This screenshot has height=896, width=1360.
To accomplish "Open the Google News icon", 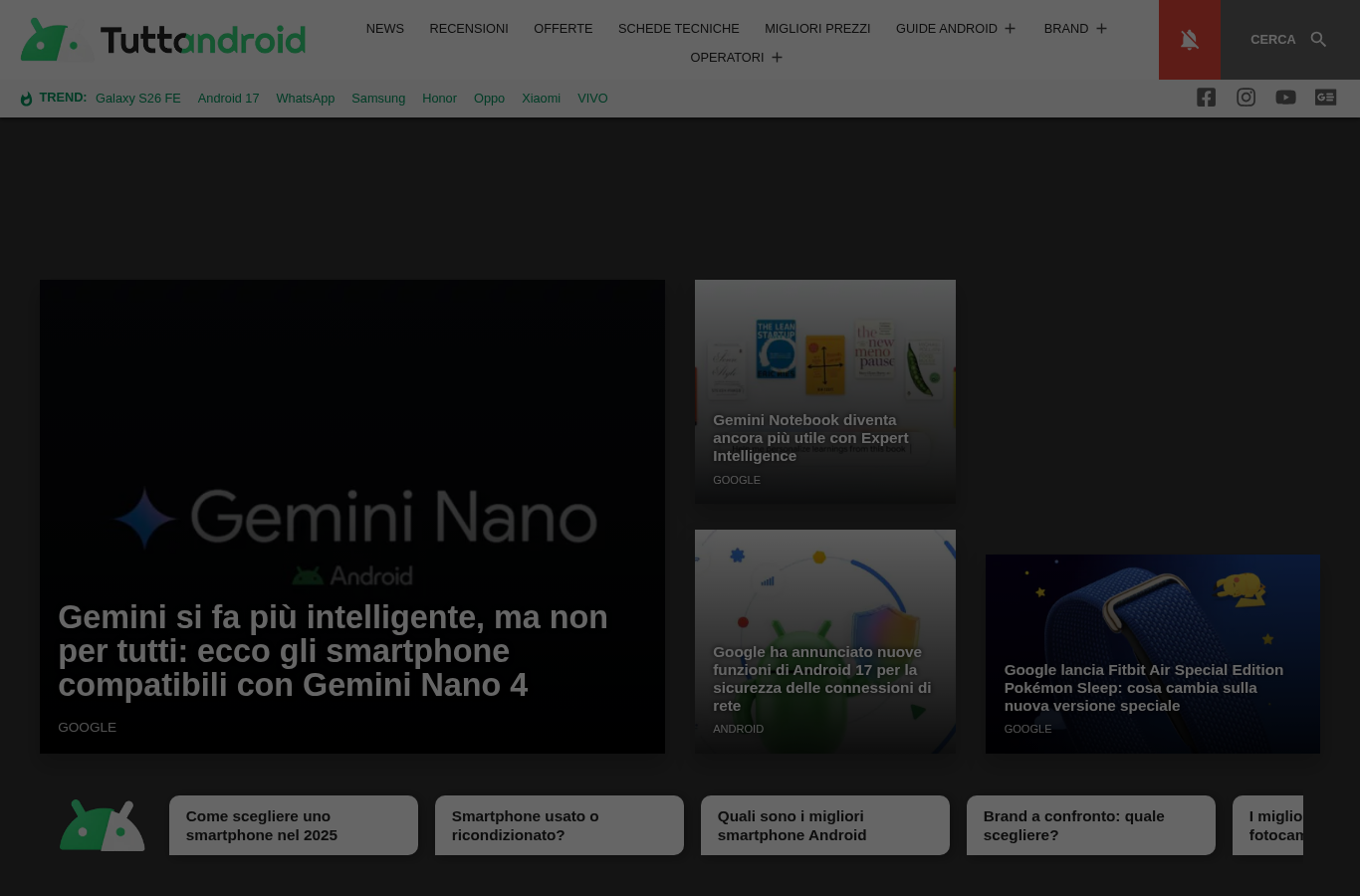I will (1325, 98).
